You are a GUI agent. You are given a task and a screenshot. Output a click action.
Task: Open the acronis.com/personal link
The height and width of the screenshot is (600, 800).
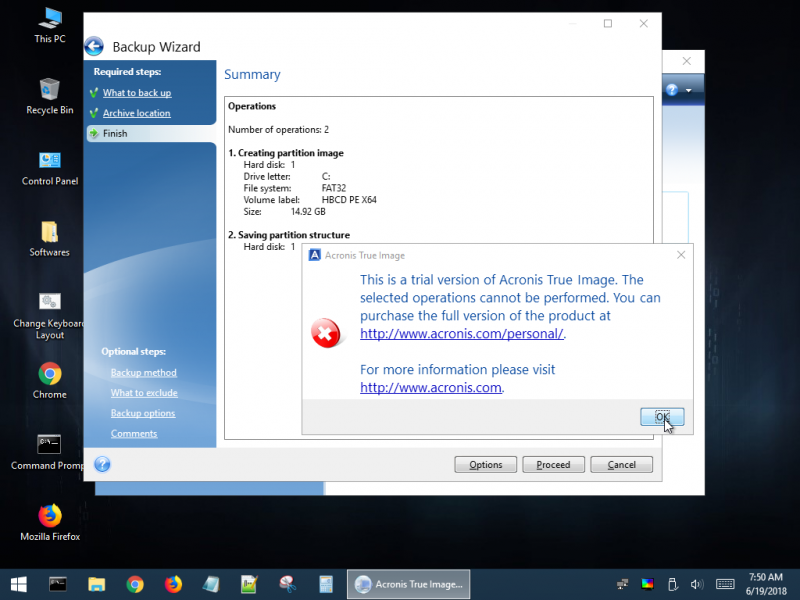tap(462, 334)
